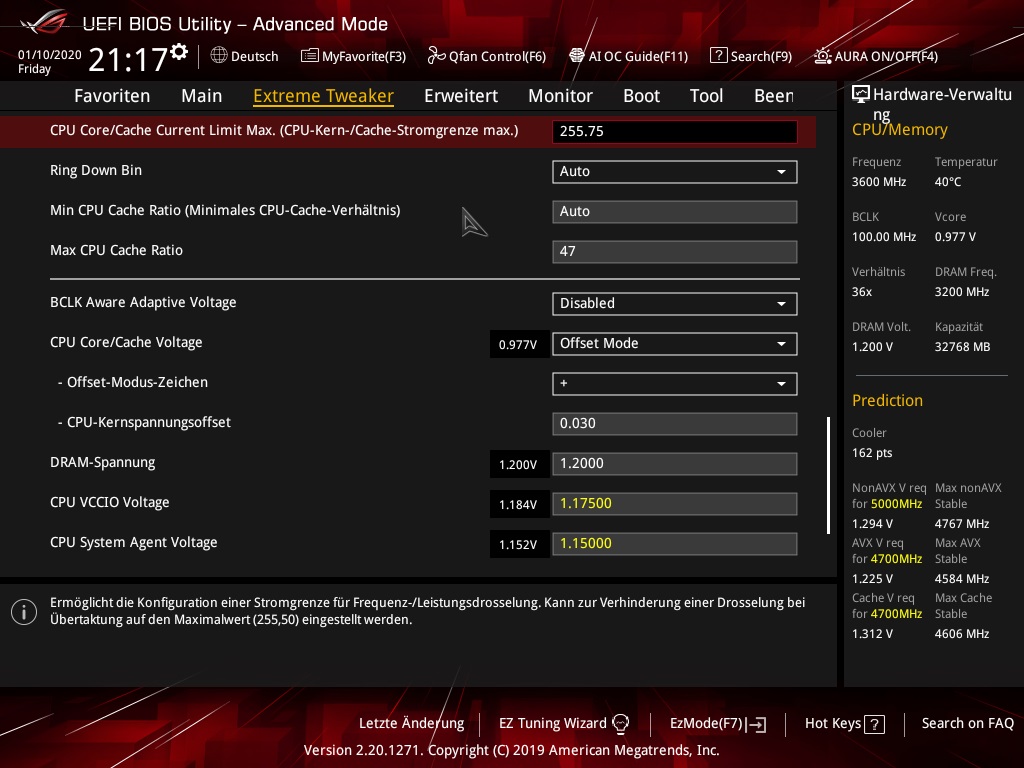This screenshot has width=1024, height=768.
Task: Click the globe language icon
Action: (219, 56)
